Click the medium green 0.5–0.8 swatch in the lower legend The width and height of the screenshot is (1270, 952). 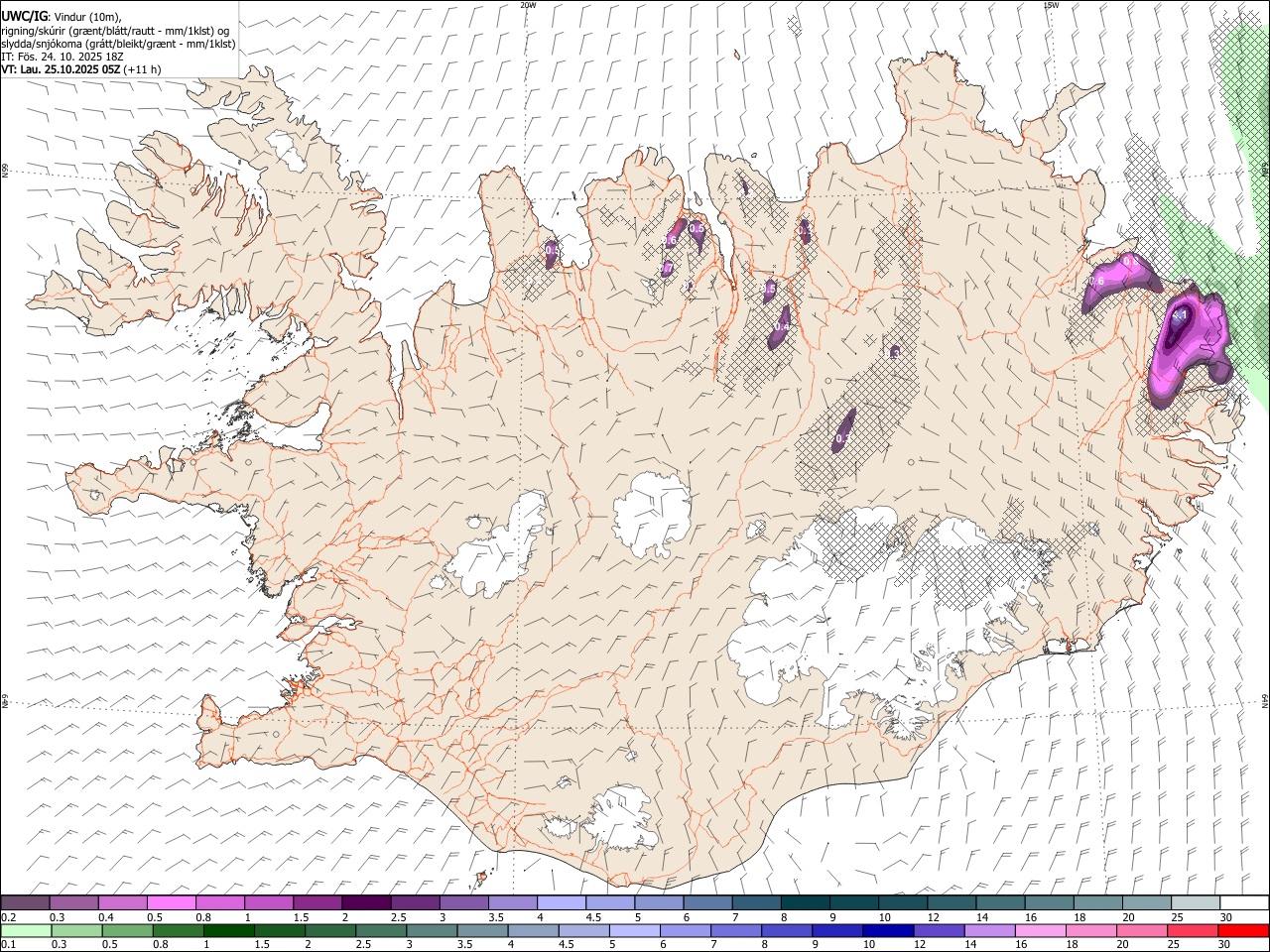[127, 930]
